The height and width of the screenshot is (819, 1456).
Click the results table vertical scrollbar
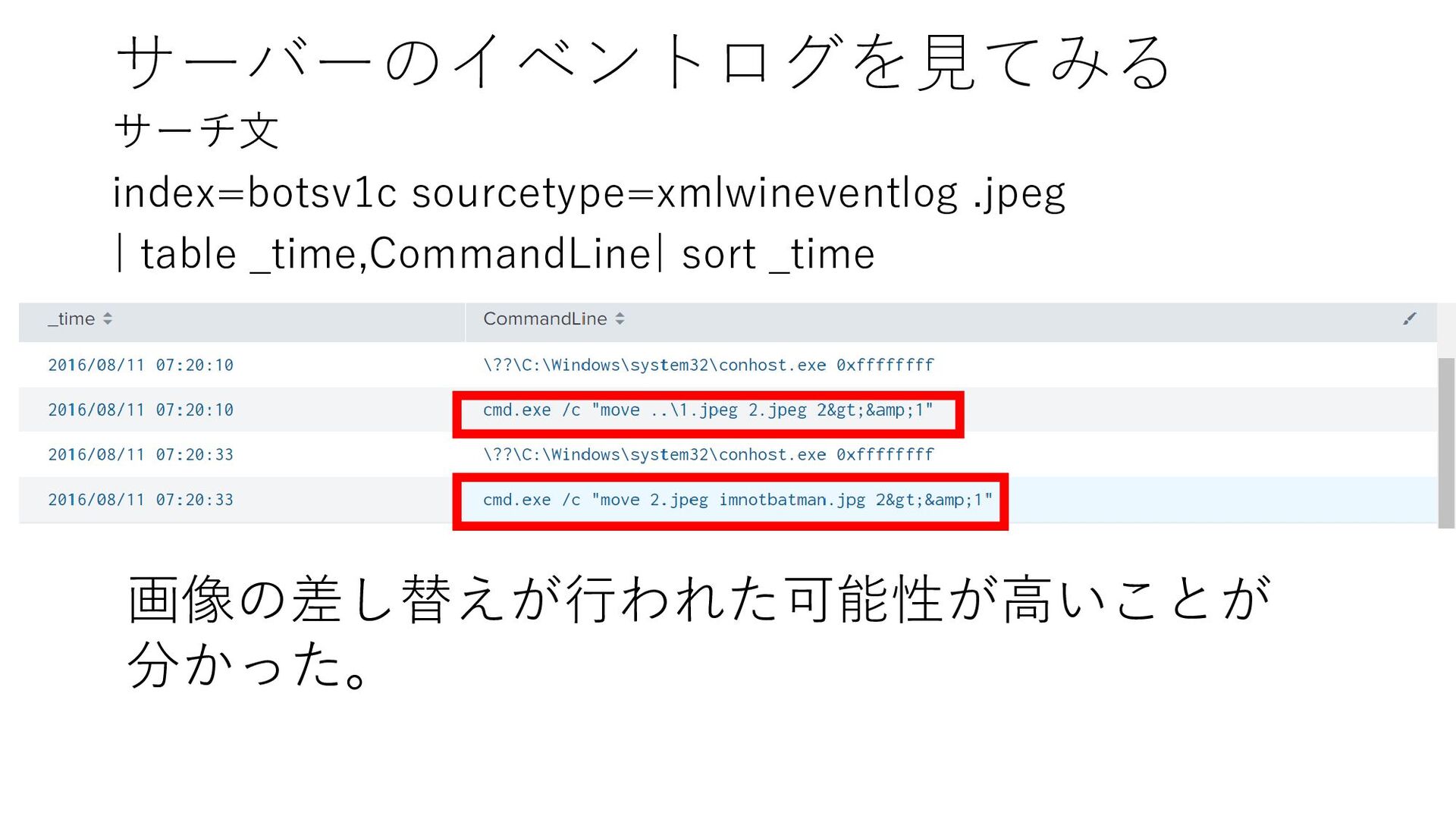point(1446,440)
